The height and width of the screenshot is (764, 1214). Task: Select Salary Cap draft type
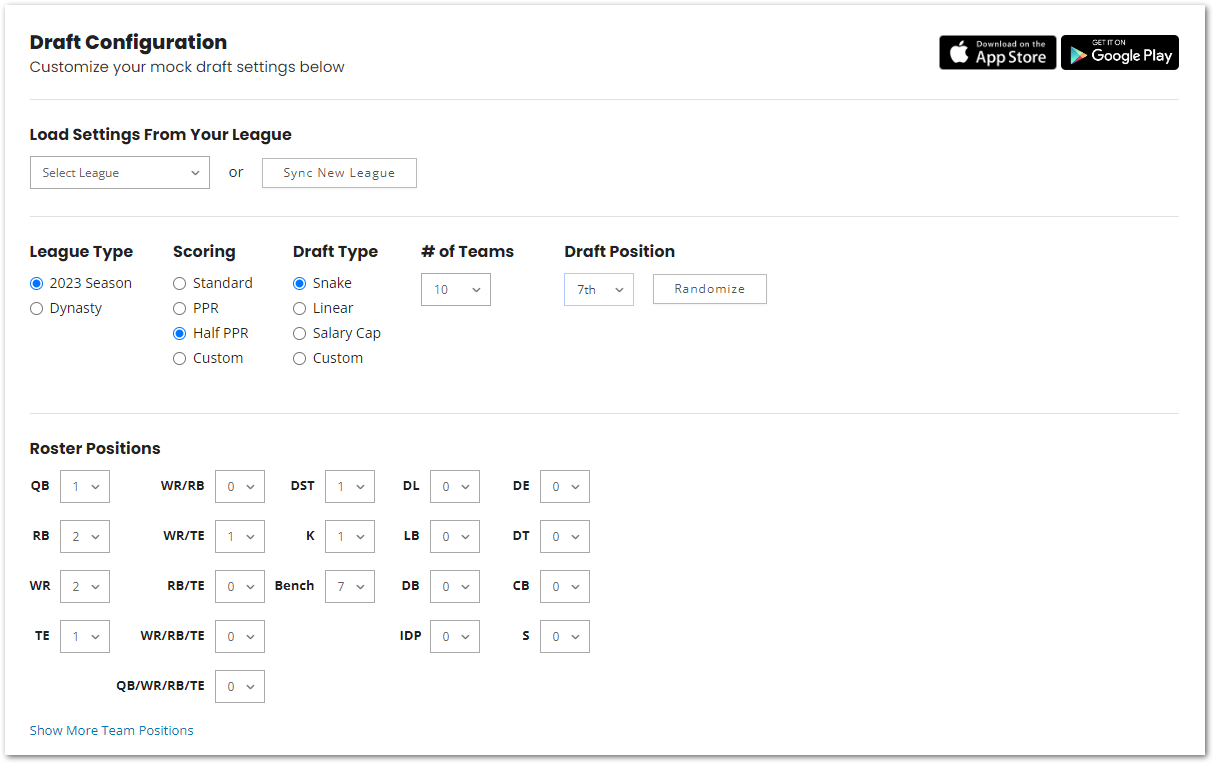point(300,333)
